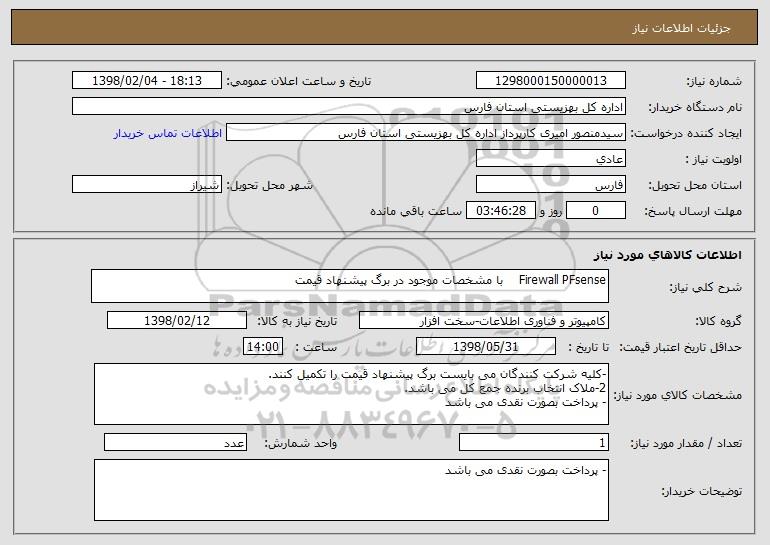Click the تاریخ نیاز به کالا field 1398/02/12

tap(177, 321)
